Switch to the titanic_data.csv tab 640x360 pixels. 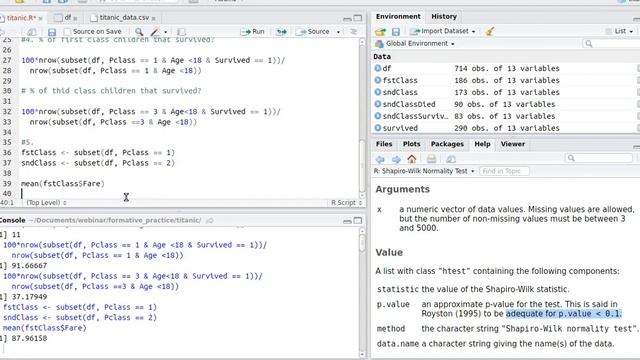pyautogui.click(x=124, y=18)
